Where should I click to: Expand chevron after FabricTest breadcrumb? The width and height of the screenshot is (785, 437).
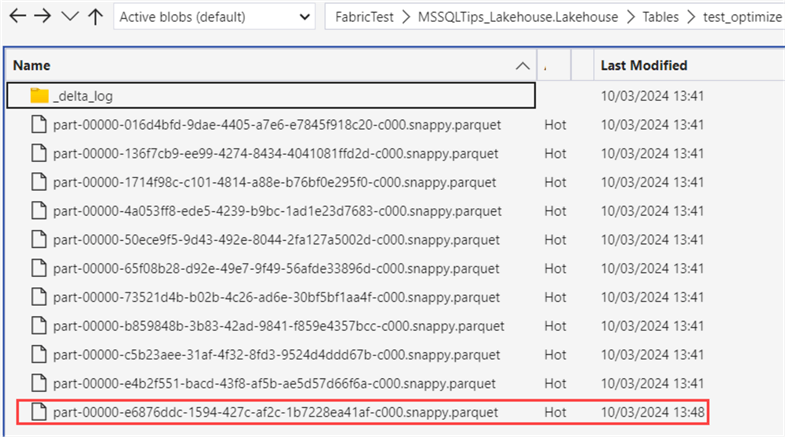coord(406,17)
